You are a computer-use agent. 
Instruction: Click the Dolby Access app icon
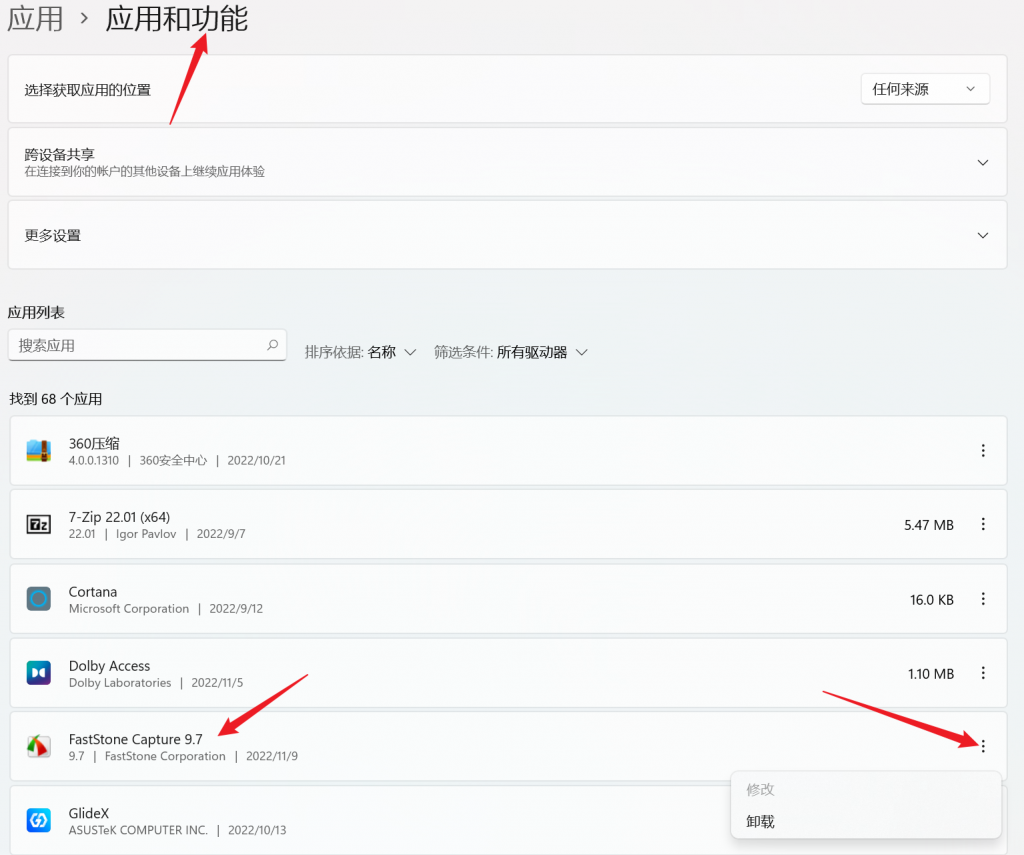[39, 673]
